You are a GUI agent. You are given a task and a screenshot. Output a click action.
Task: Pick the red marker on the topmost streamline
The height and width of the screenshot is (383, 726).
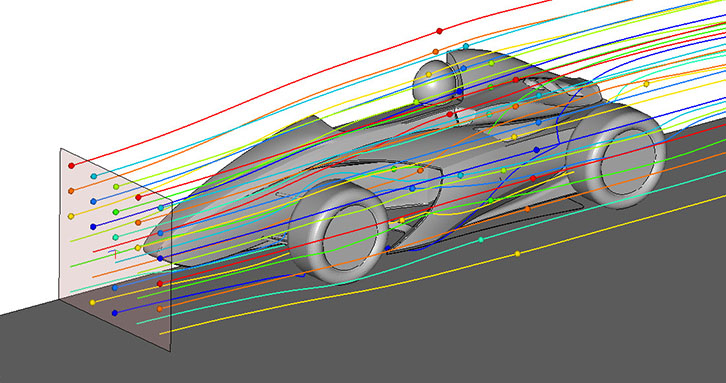click(439, 31)
